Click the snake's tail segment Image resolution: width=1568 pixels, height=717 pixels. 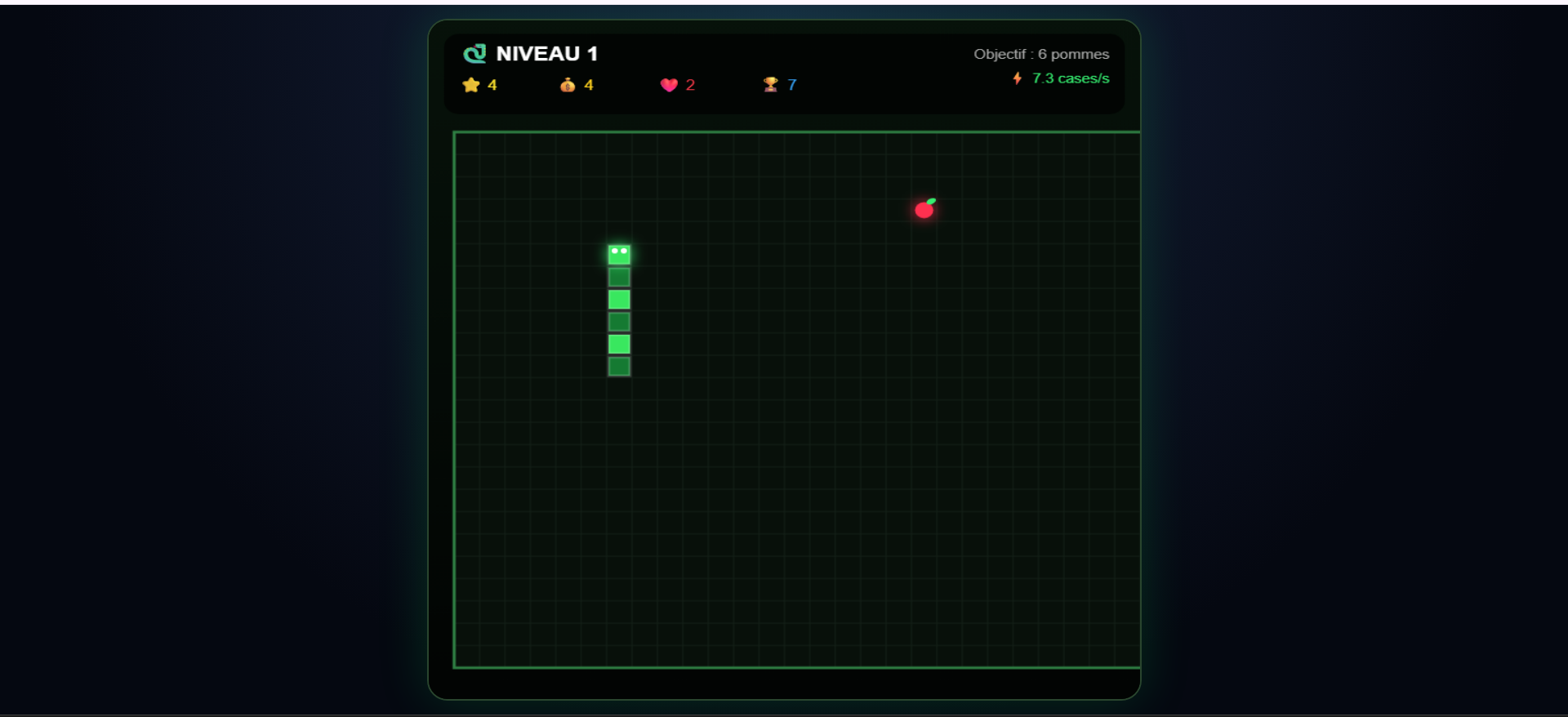pyautogui.click(x=619, y=367)
